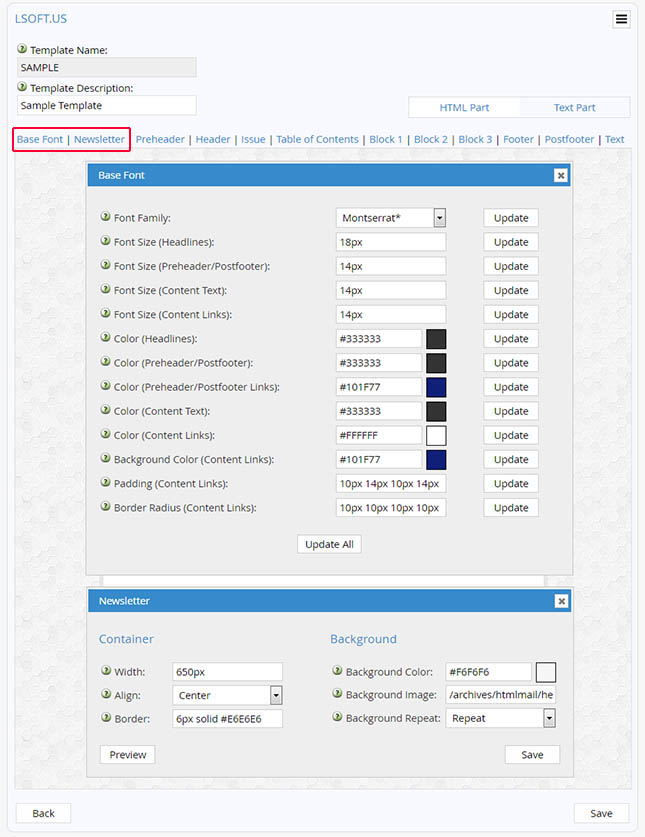Open the Font Family Montserrat dropdown
Screen dimensions: 645x837
(391, 218)
